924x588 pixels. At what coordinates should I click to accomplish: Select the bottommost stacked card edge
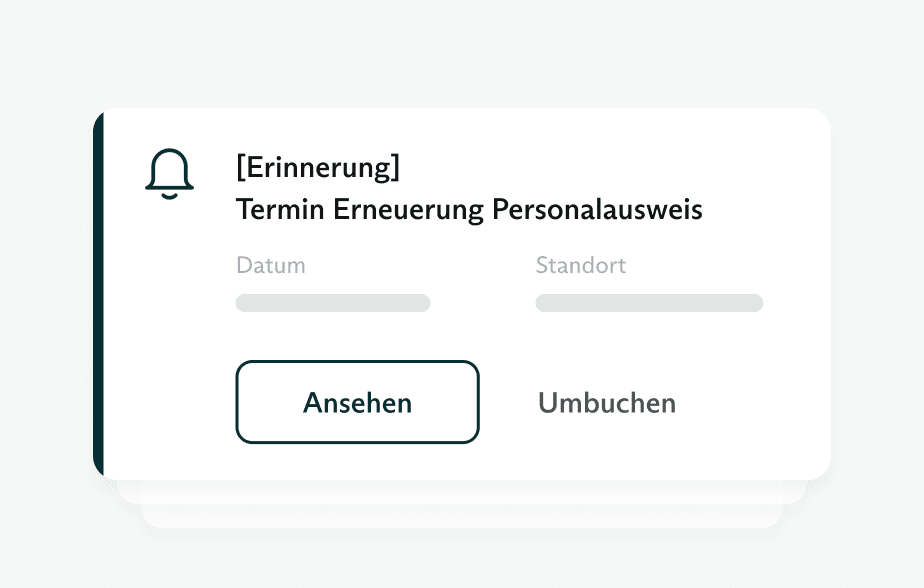pyautogui.click(x=461, y=516)
